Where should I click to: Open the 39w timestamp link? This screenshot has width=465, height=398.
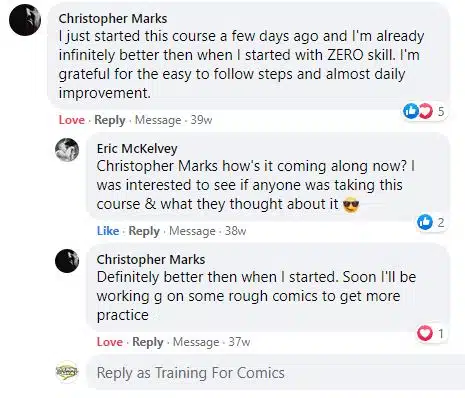pos(201,120)
